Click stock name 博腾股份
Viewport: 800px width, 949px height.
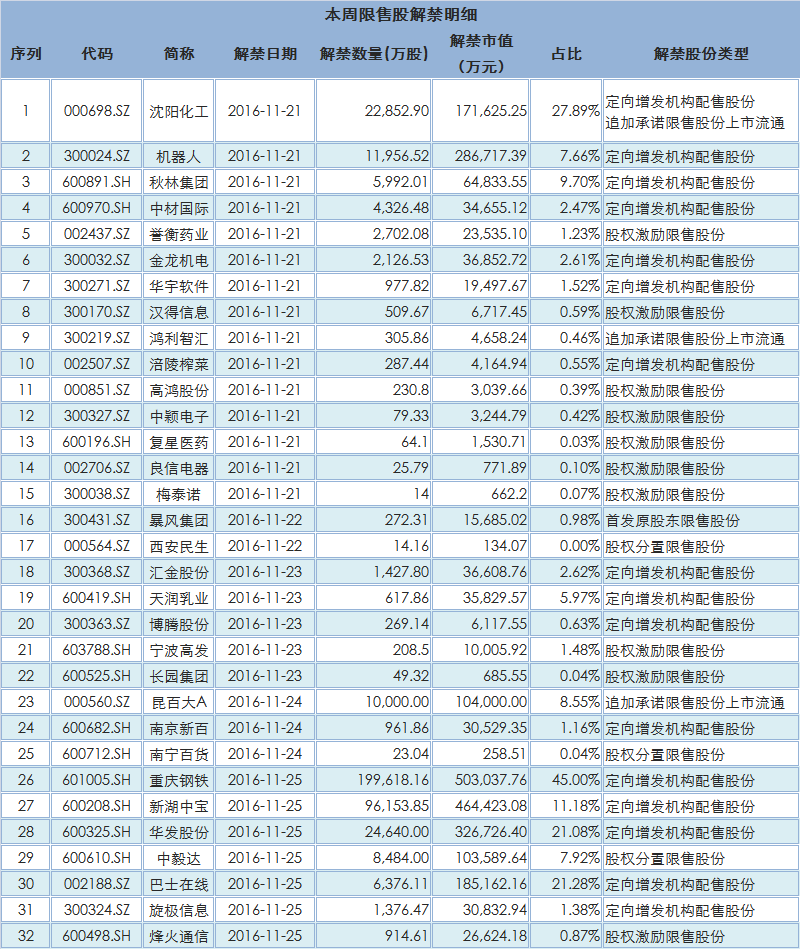179,625
